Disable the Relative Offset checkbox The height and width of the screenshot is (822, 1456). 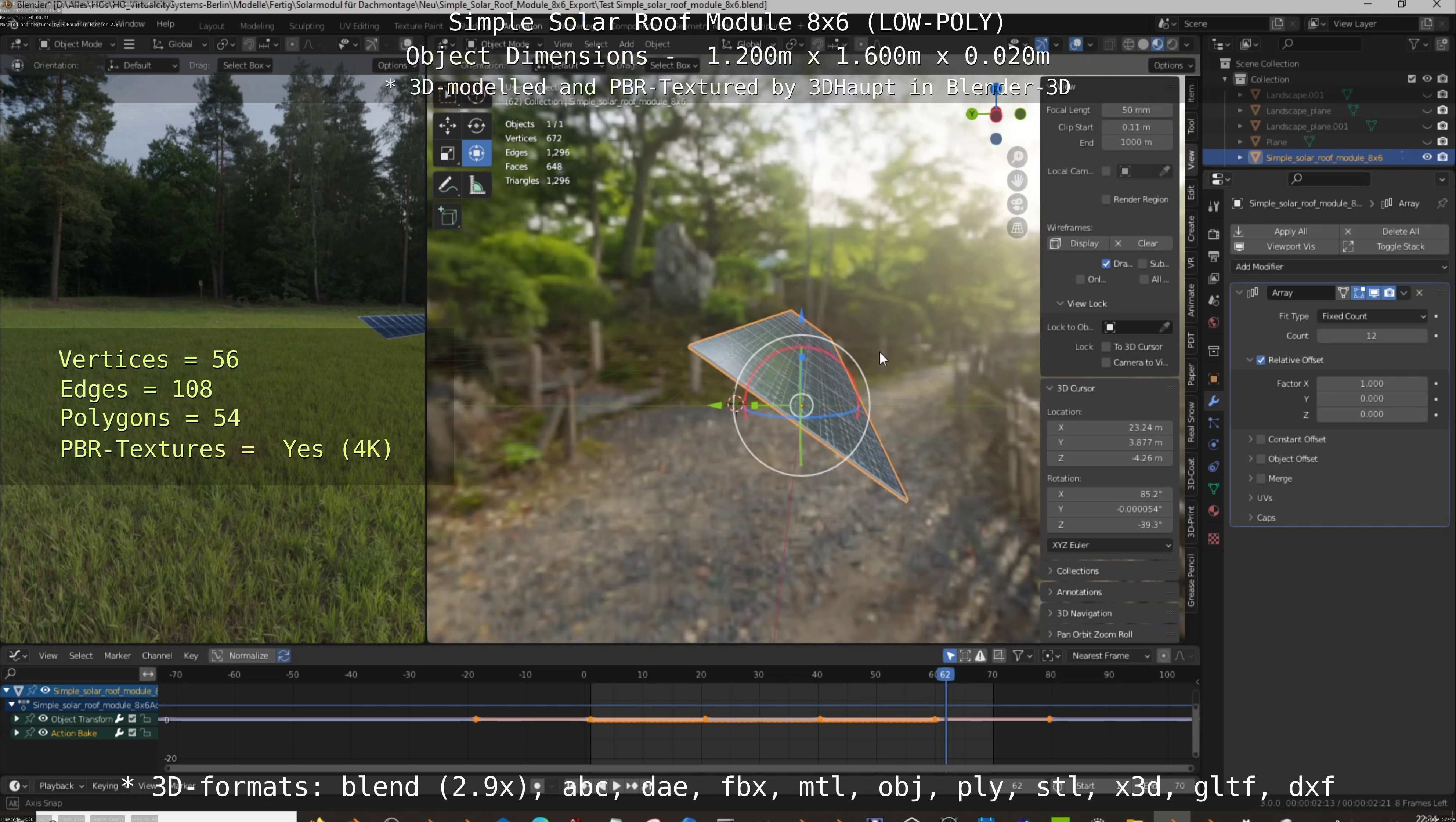point(1260,361)
